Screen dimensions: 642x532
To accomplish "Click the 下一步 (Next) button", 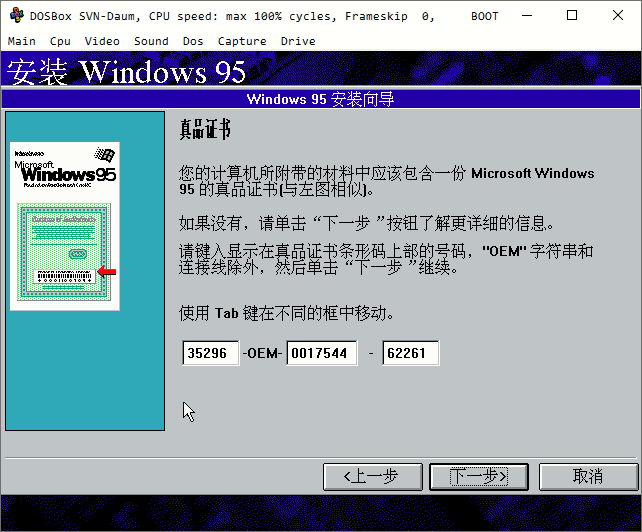I will (479, 477).
